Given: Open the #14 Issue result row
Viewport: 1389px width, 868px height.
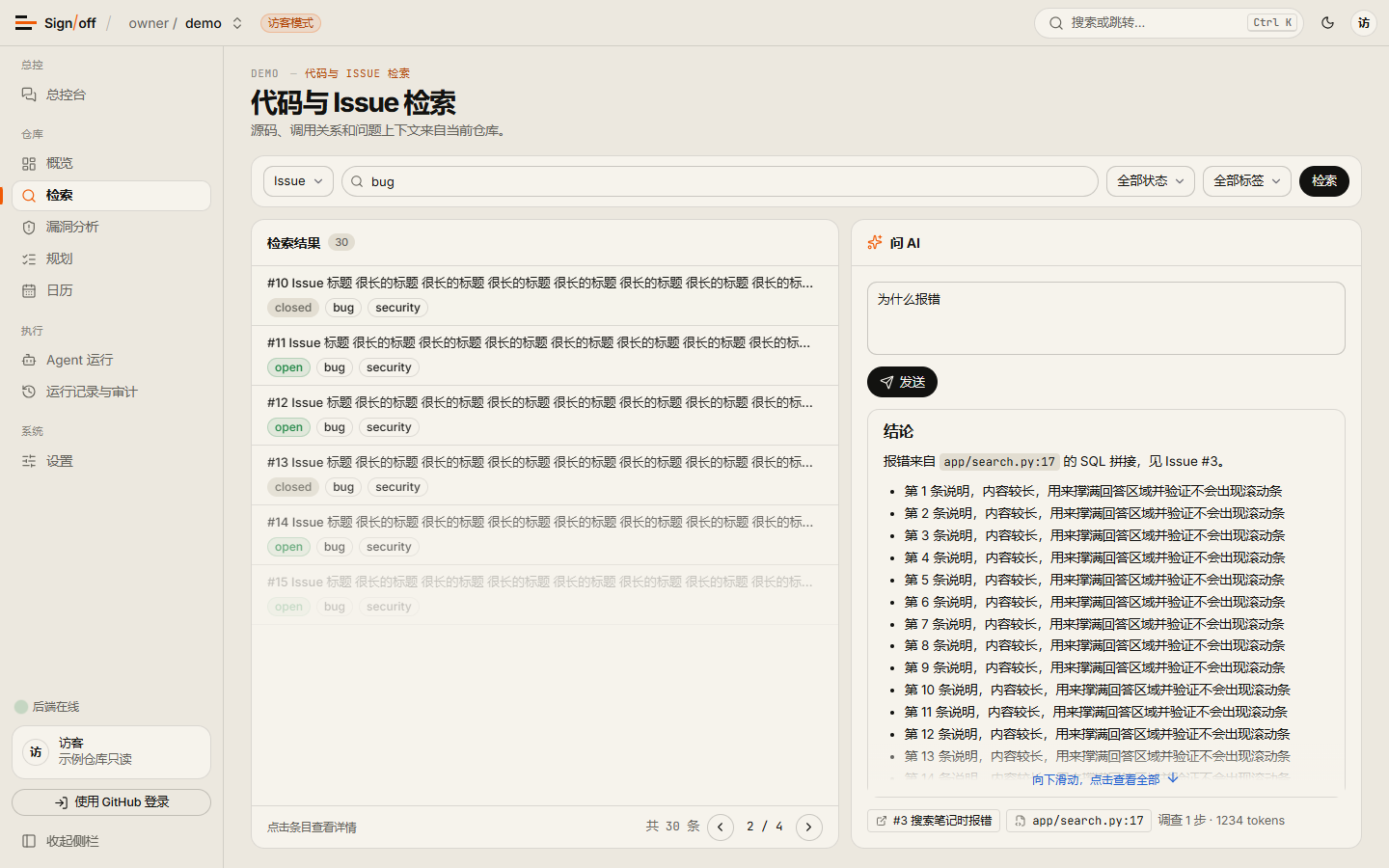Looking at the screenshot, I should (x=544, y=535).
